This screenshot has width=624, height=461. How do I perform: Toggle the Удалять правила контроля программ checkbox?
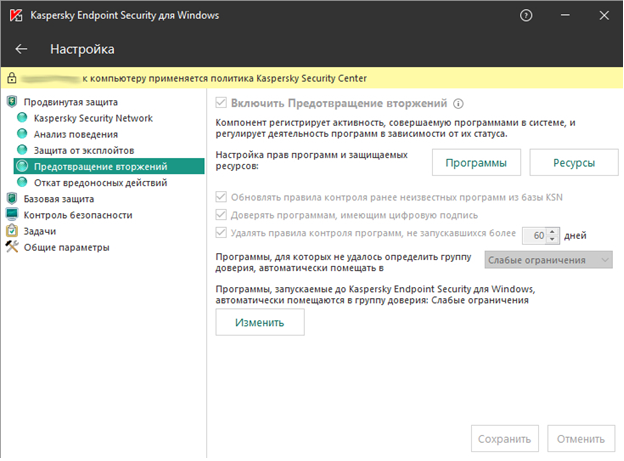(222, 234)
